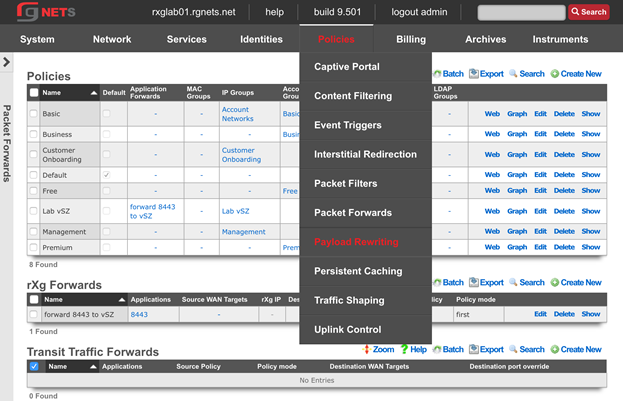Click Show for the Premium policy
This screenshot has height=401, width=623.
591,247
